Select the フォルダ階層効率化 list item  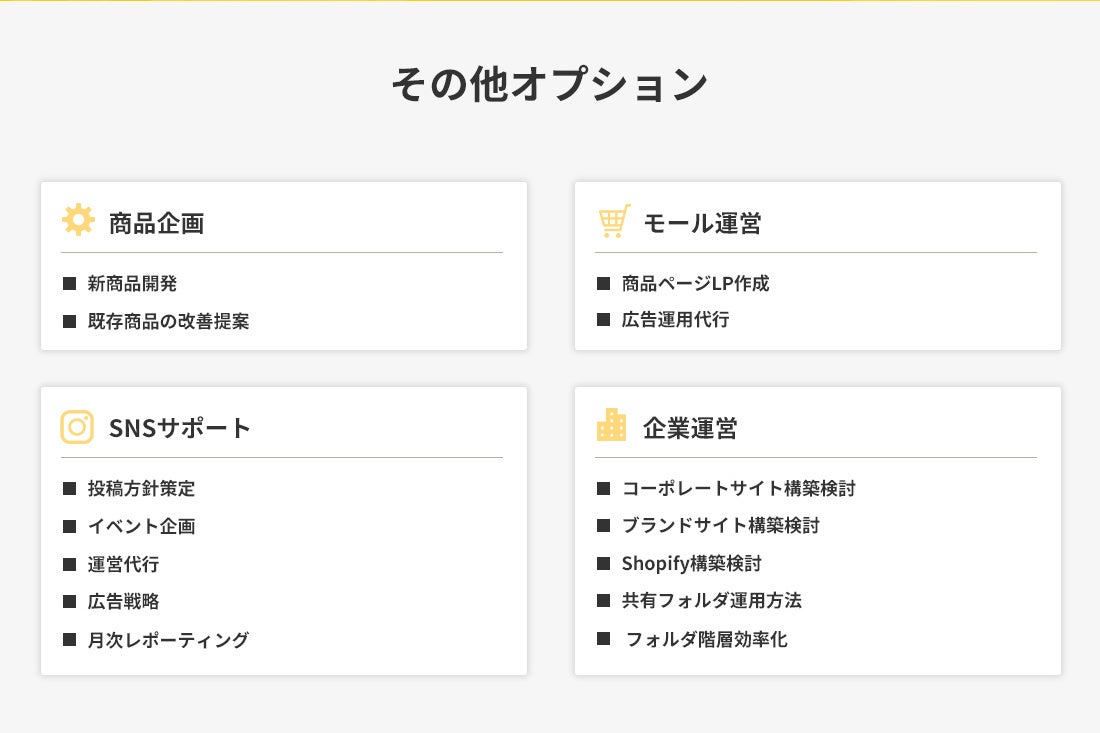point(706,639)
